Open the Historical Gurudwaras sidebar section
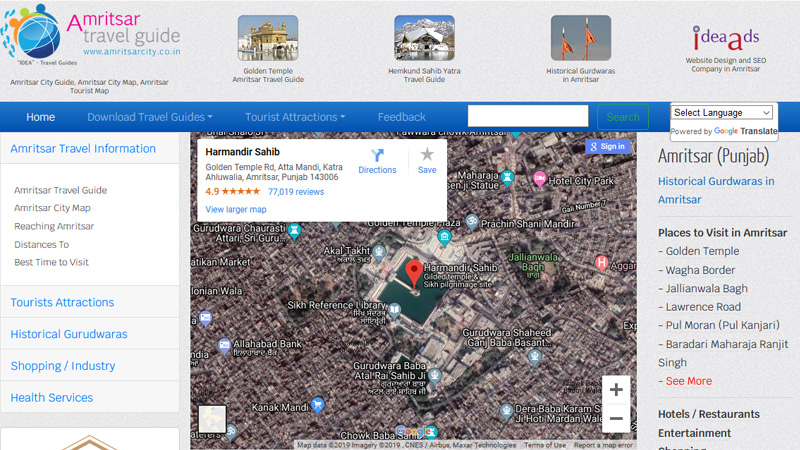Image resolution: width=800 pixels, height=450 pixels. coord(69,334)
